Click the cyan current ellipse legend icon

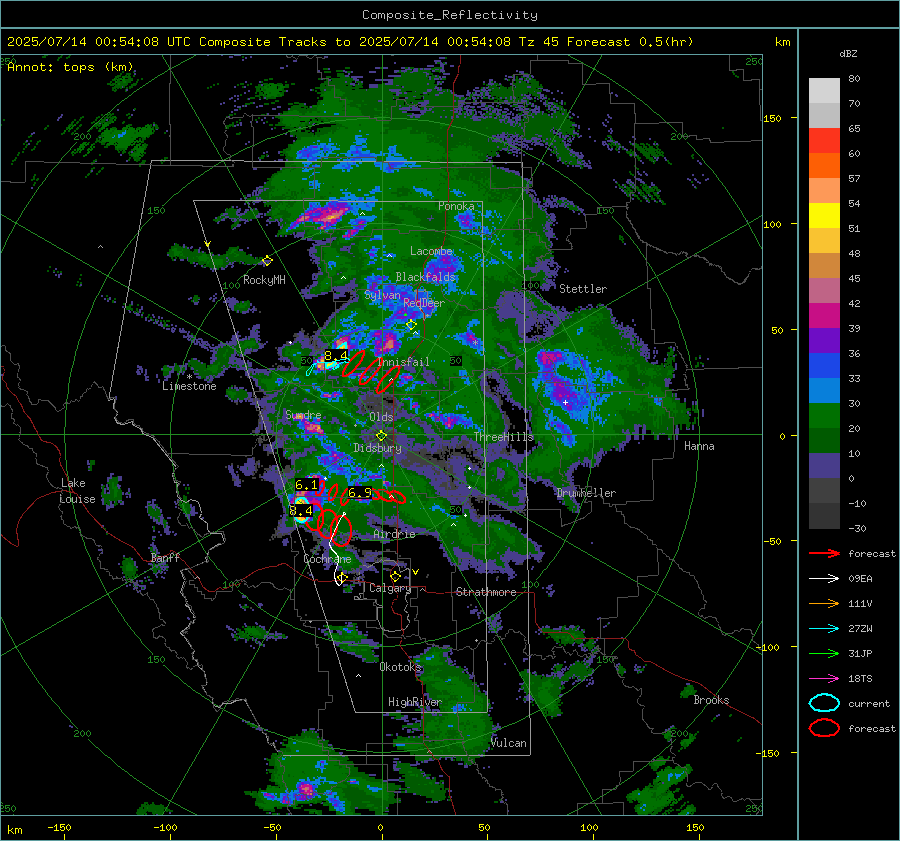coord(824,703)
